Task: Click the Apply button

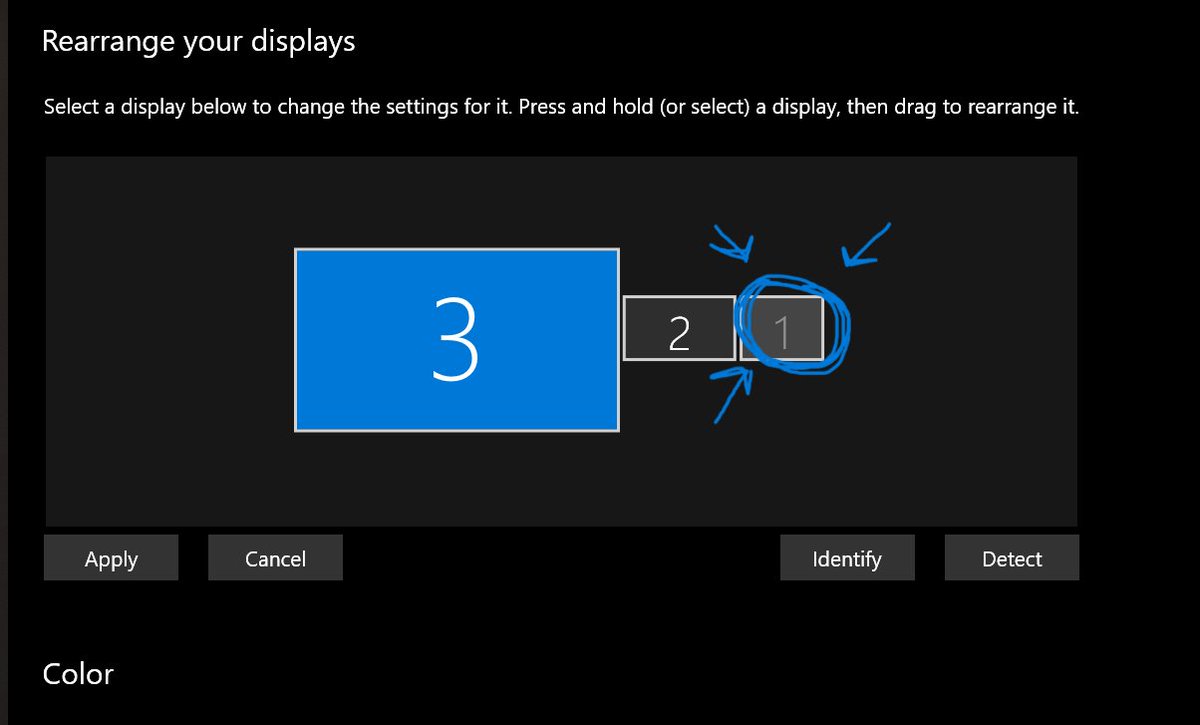Action: (x=111, y=558)
